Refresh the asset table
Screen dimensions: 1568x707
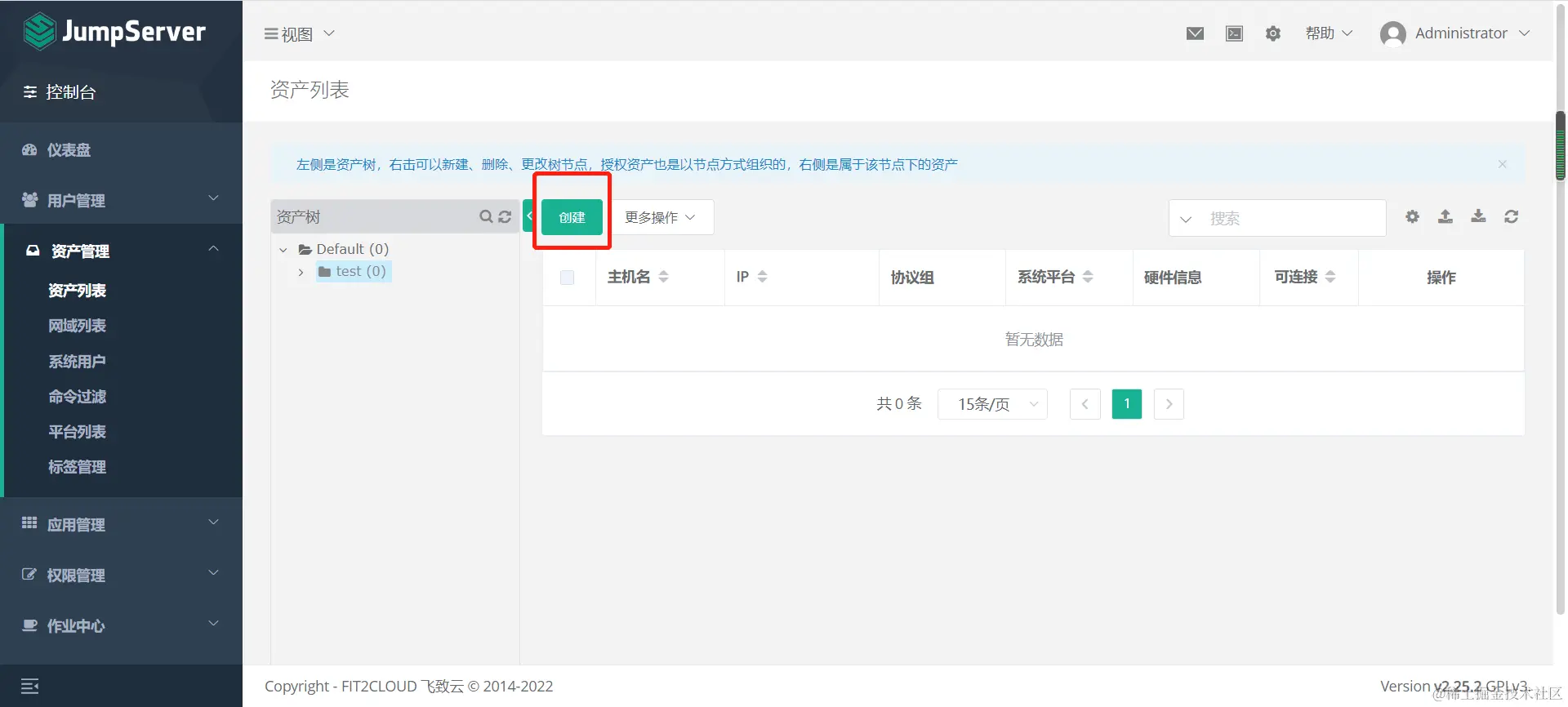click(1512, 216)
